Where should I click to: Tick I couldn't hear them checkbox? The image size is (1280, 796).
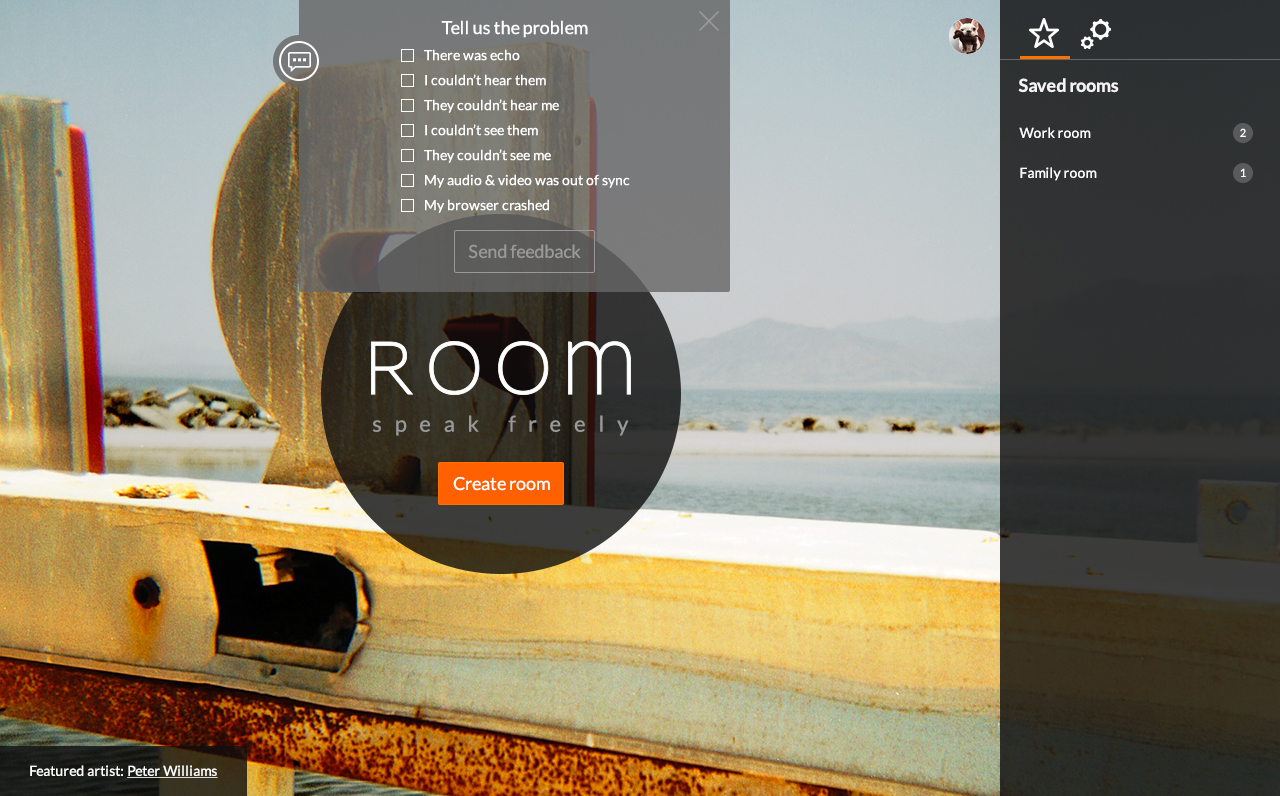pos(407,81)
